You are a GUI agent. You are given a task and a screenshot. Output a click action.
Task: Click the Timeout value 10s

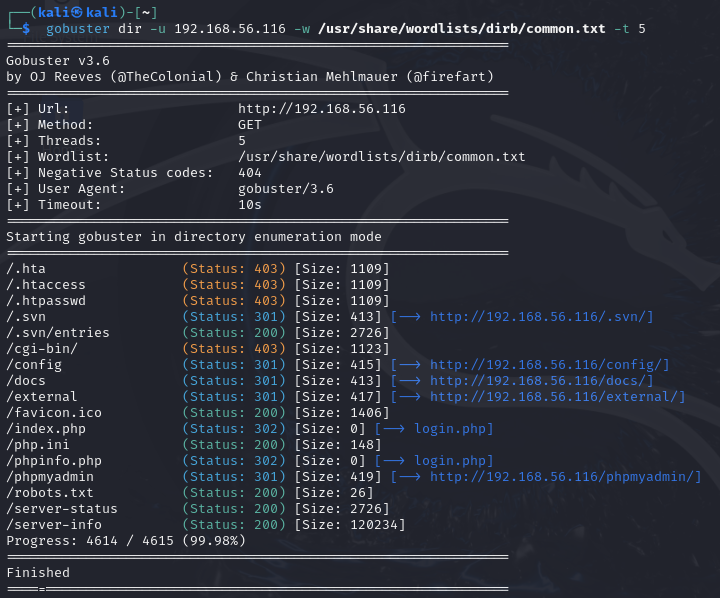coord(250,205)
